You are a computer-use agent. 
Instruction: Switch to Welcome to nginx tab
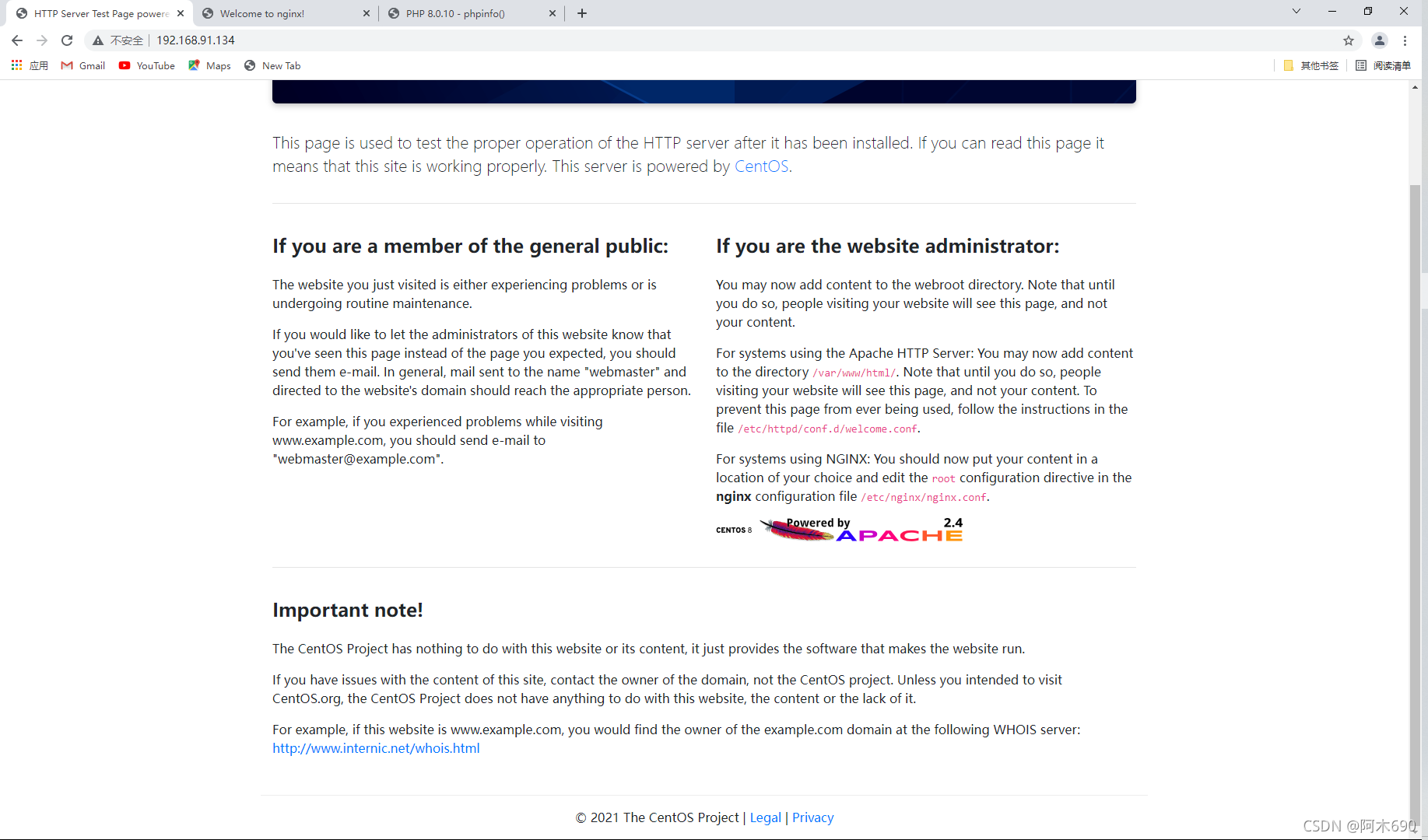tap(285, 13)
